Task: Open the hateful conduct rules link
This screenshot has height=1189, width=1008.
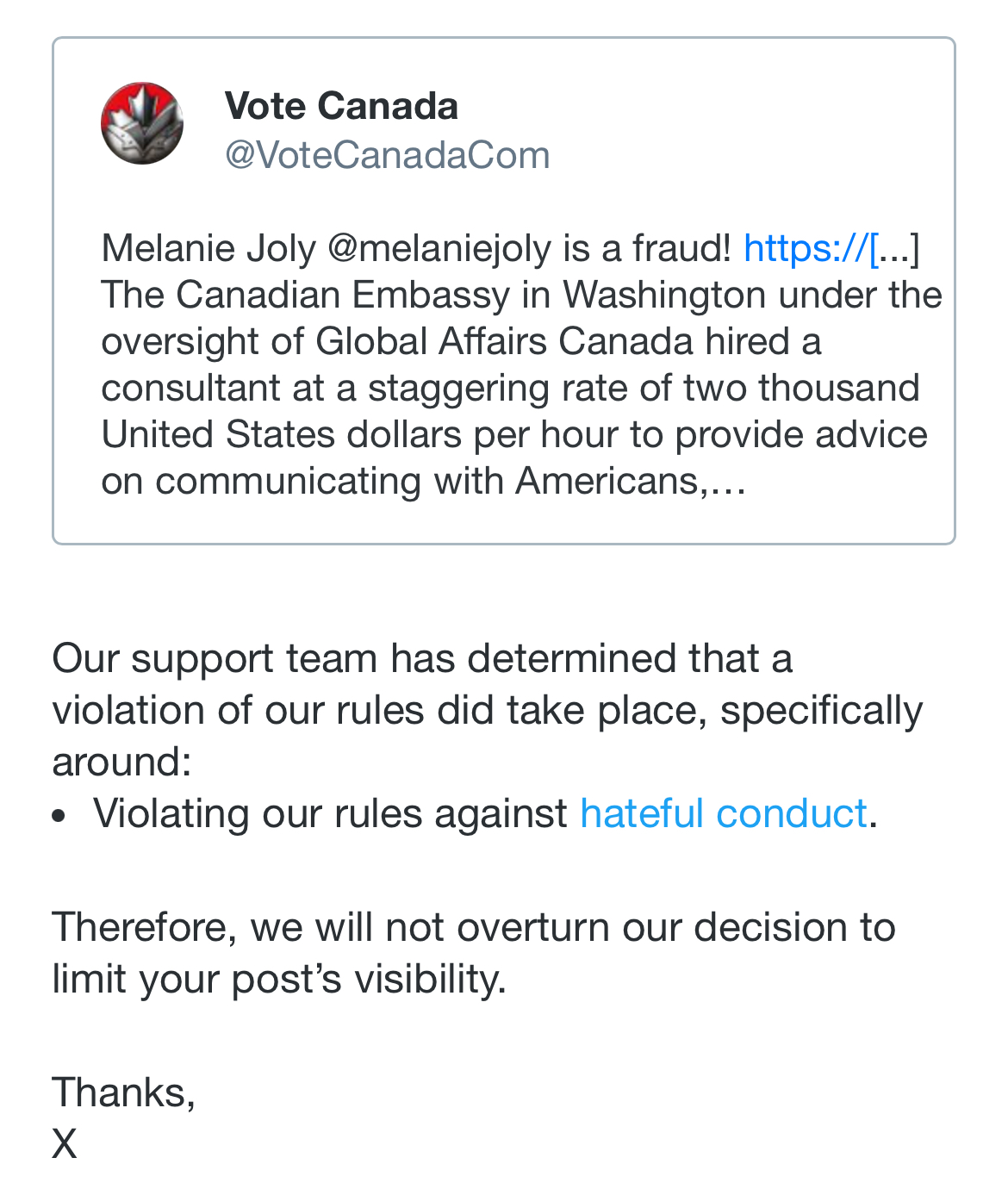Action: tap(723, 814)
